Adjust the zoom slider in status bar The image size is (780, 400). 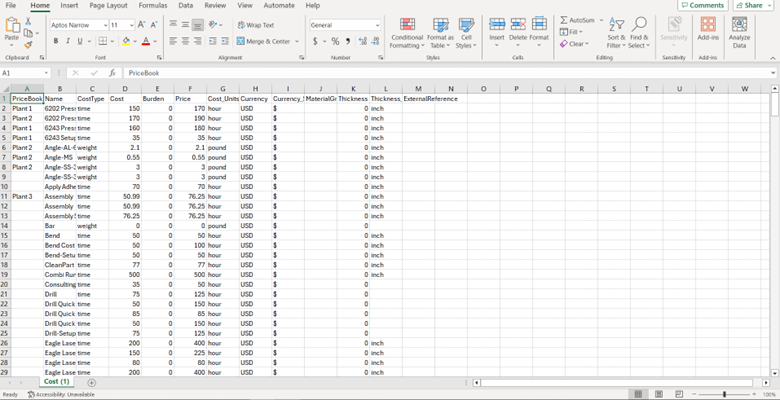point(724,394)
